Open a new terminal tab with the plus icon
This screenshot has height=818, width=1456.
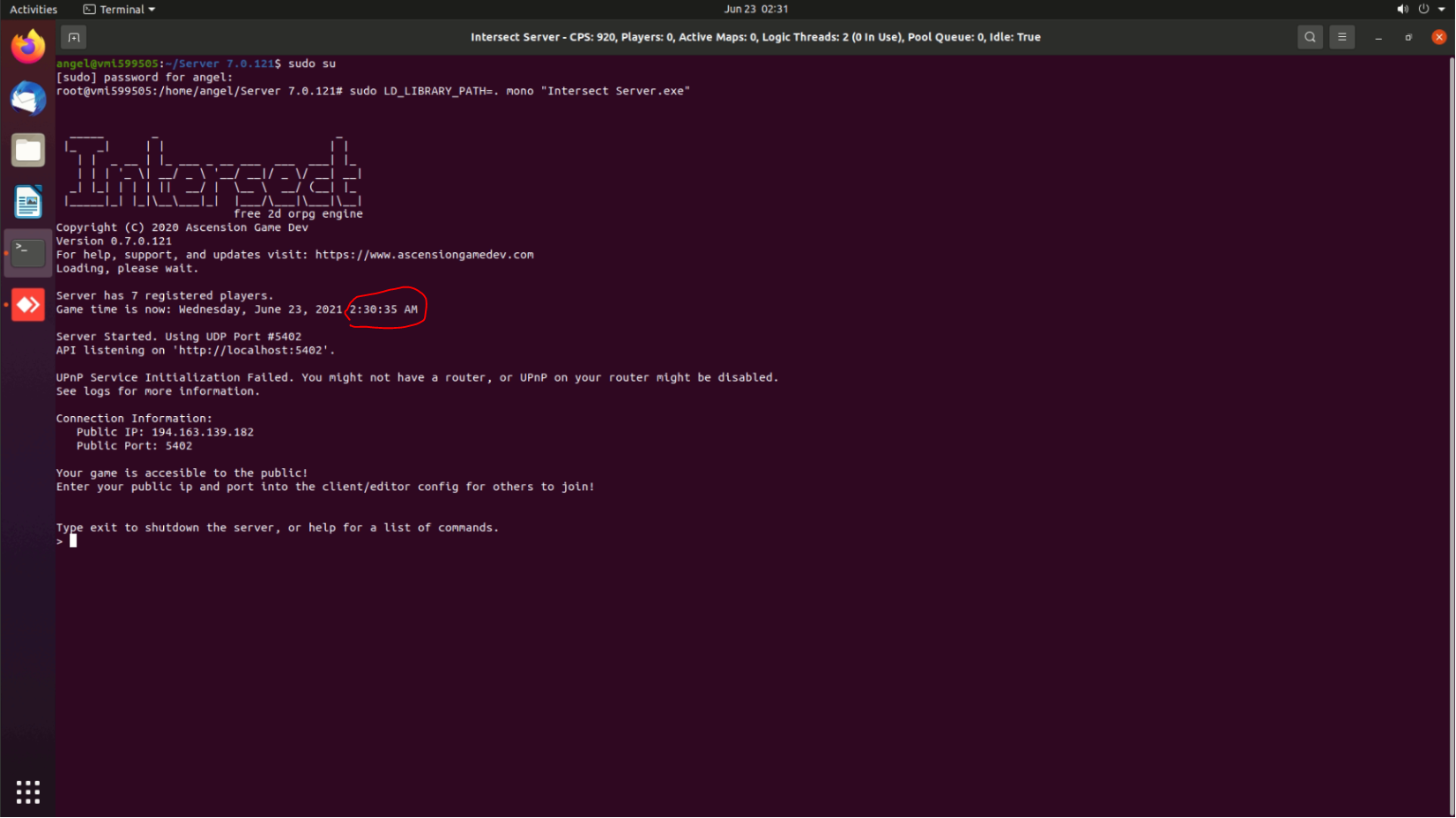coord(73,37)
